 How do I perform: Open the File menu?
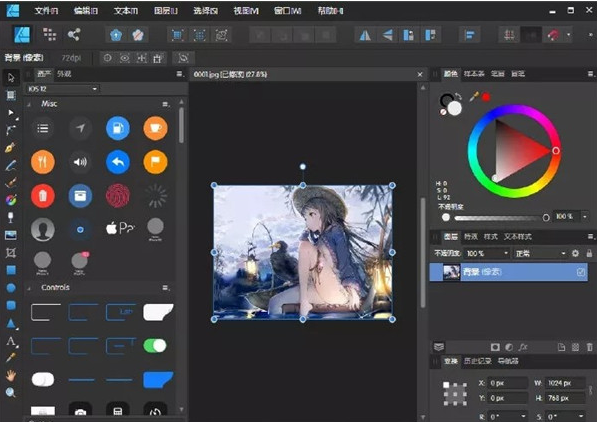pos(46,11)
